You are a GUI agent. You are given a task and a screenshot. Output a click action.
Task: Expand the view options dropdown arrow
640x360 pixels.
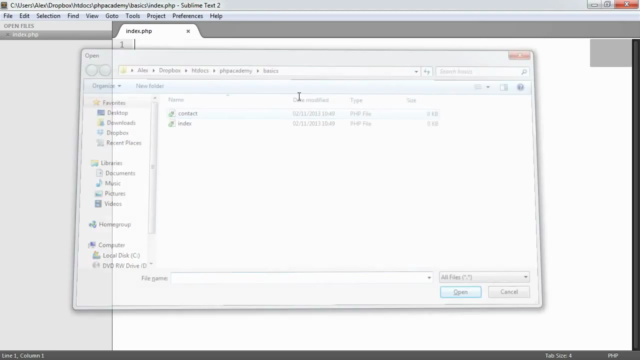pyautogui.click(x=488, y=87)
